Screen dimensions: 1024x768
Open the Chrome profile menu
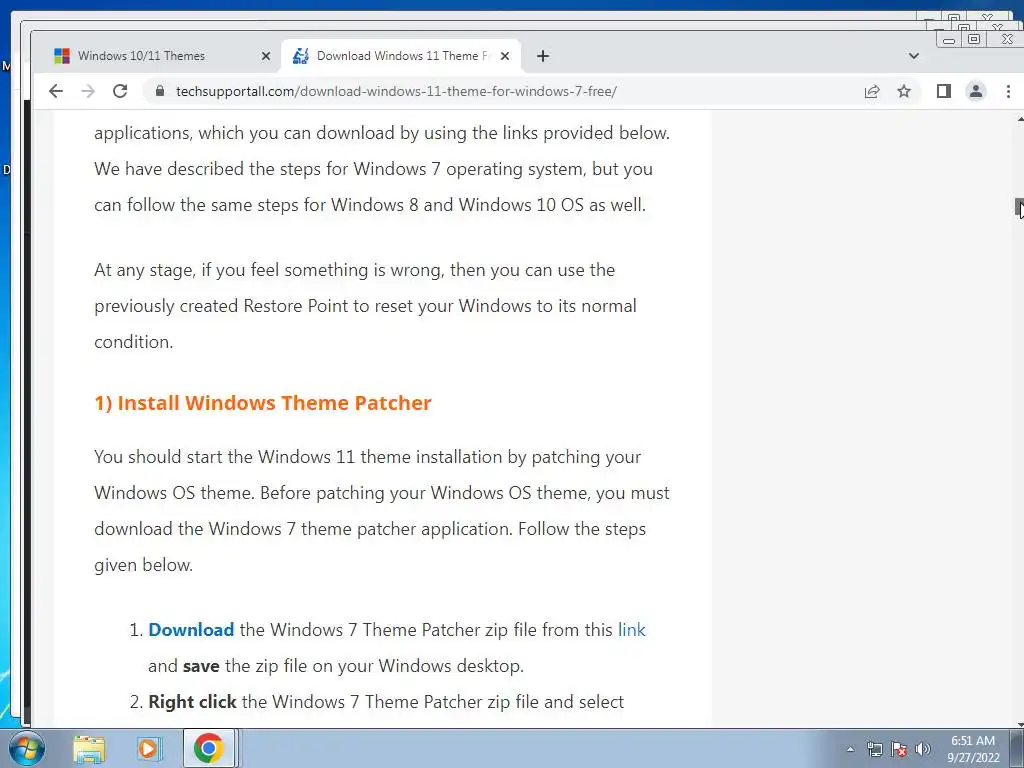click(976, 91)
